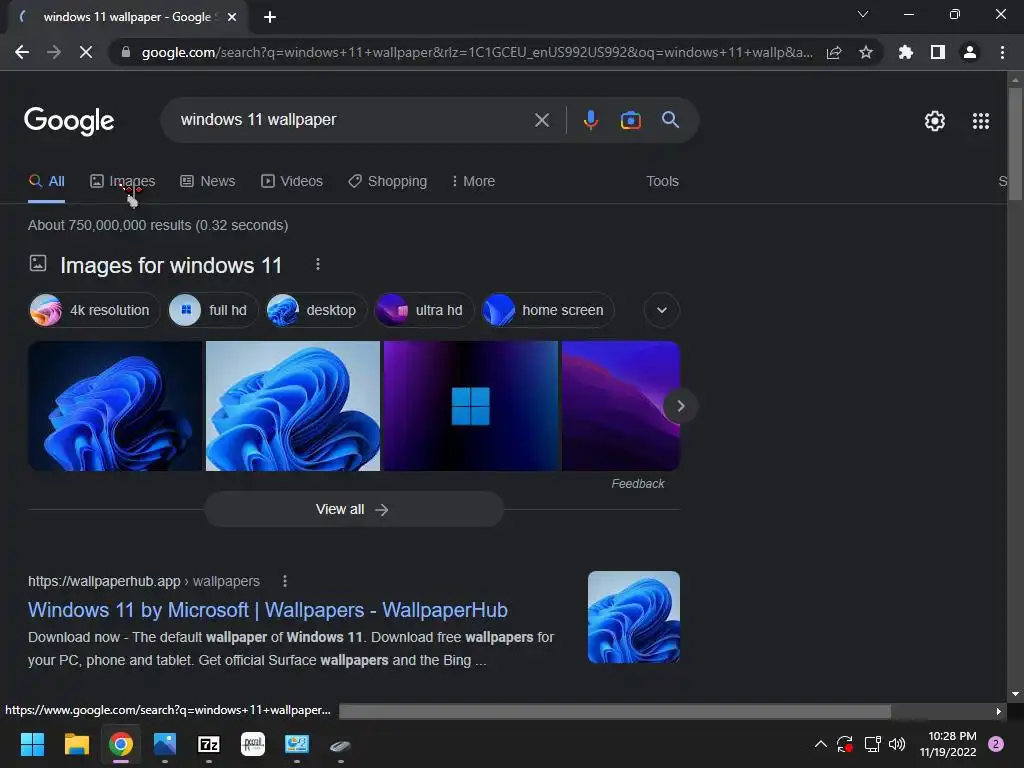Open Google apps grid
The height and width of the screenshot is (768, 1024).
981,121
